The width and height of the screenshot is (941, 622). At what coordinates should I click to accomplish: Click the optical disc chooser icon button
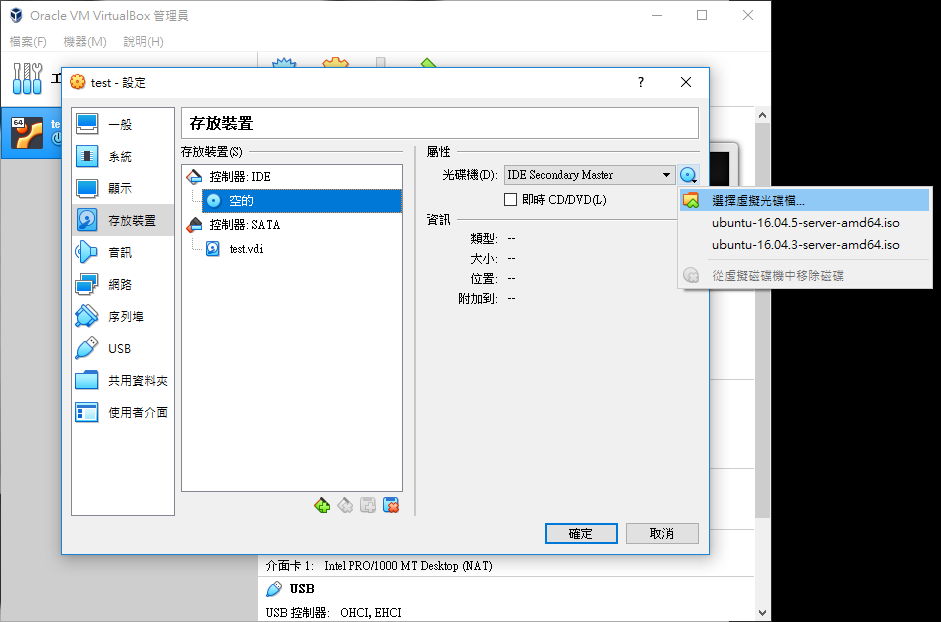point(688,175)
